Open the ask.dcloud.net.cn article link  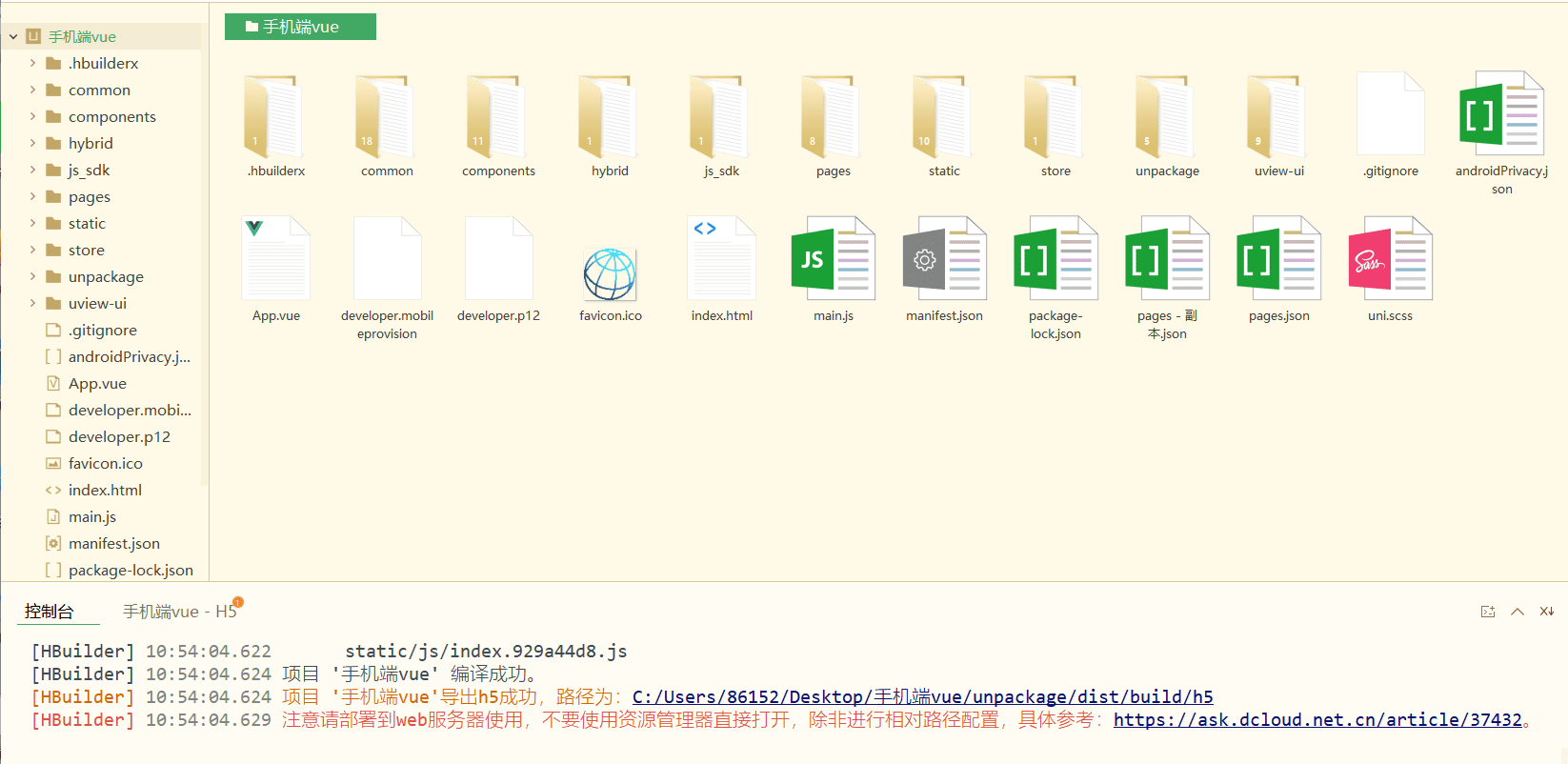1317,720
